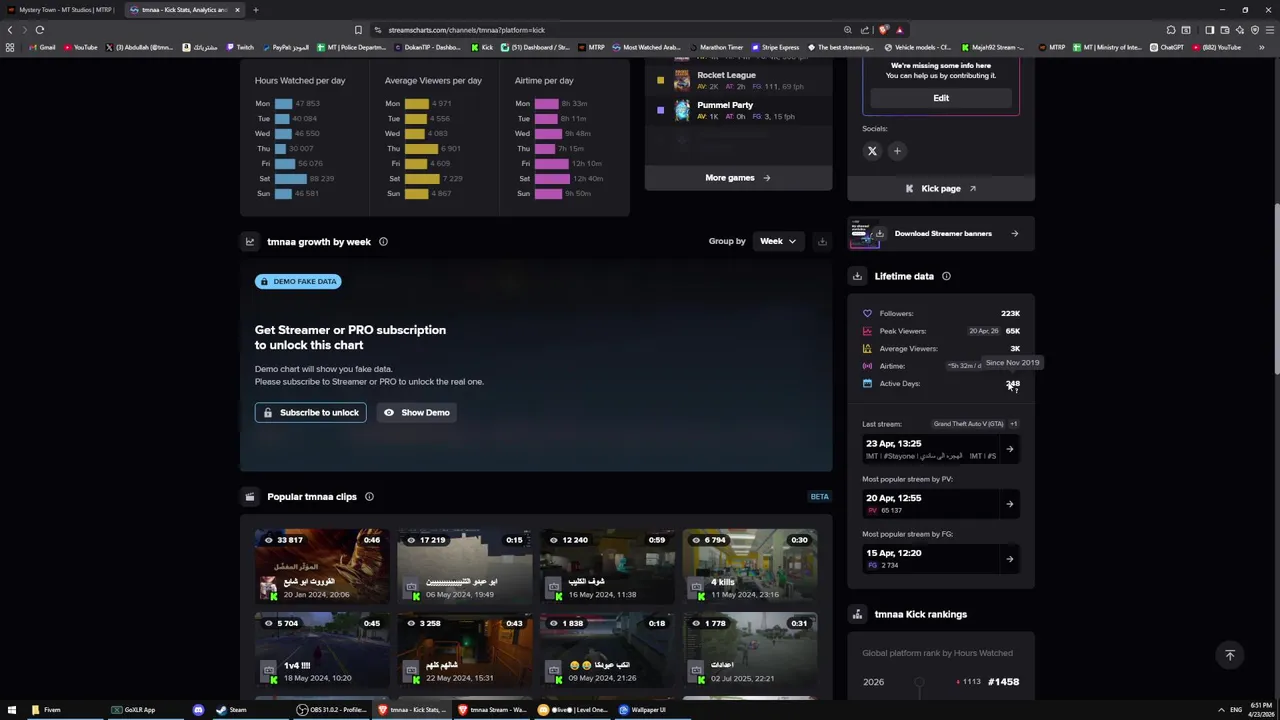This screenshot has width=1280, height=720.
Task: Play clip with 6 794 views, 4 kills
Action: [750, 567]
